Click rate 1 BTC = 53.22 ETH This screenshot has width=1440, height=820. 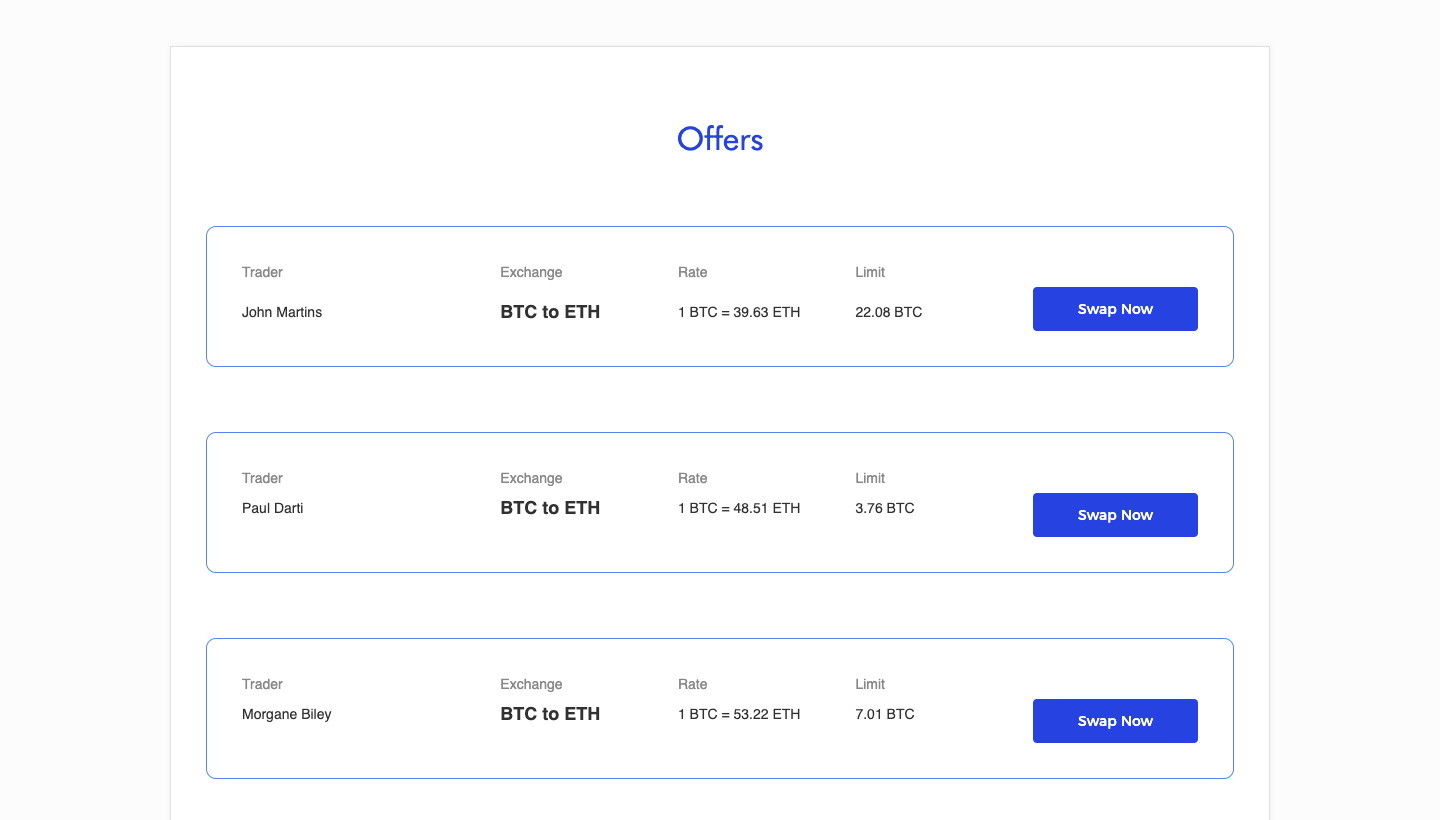tap(739, 714)
